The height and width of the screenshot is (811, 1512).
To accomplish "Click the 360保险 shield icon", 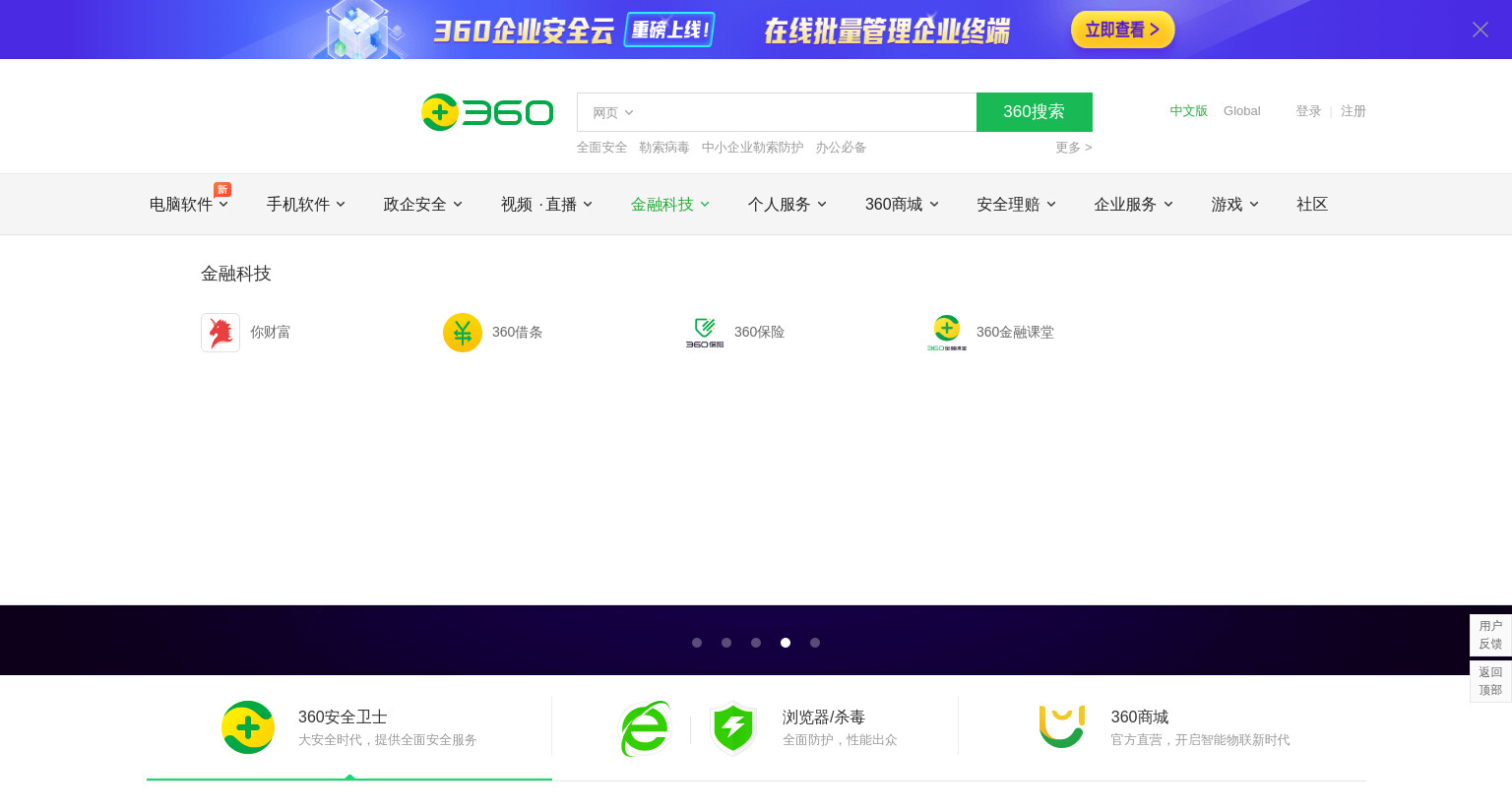I will pyautogui.click(x=705, y=333).
